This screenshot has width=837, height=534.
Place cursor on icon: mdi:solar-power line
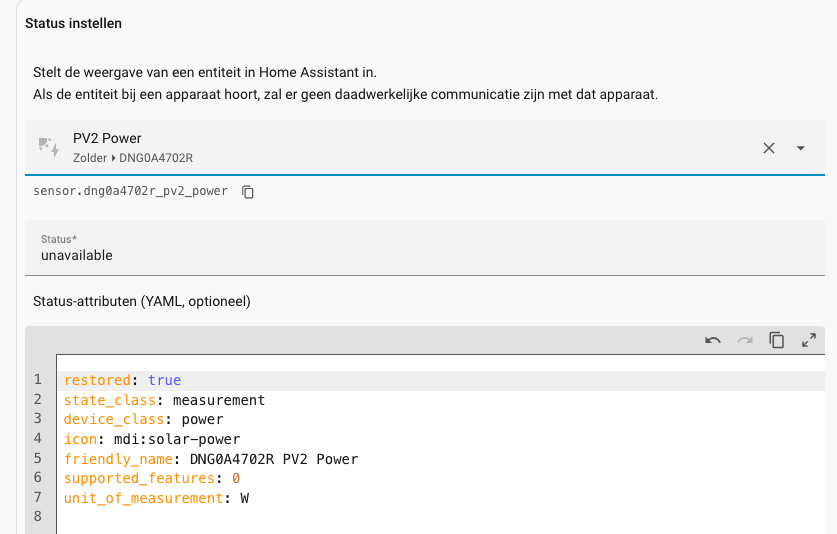coord(151,439)
